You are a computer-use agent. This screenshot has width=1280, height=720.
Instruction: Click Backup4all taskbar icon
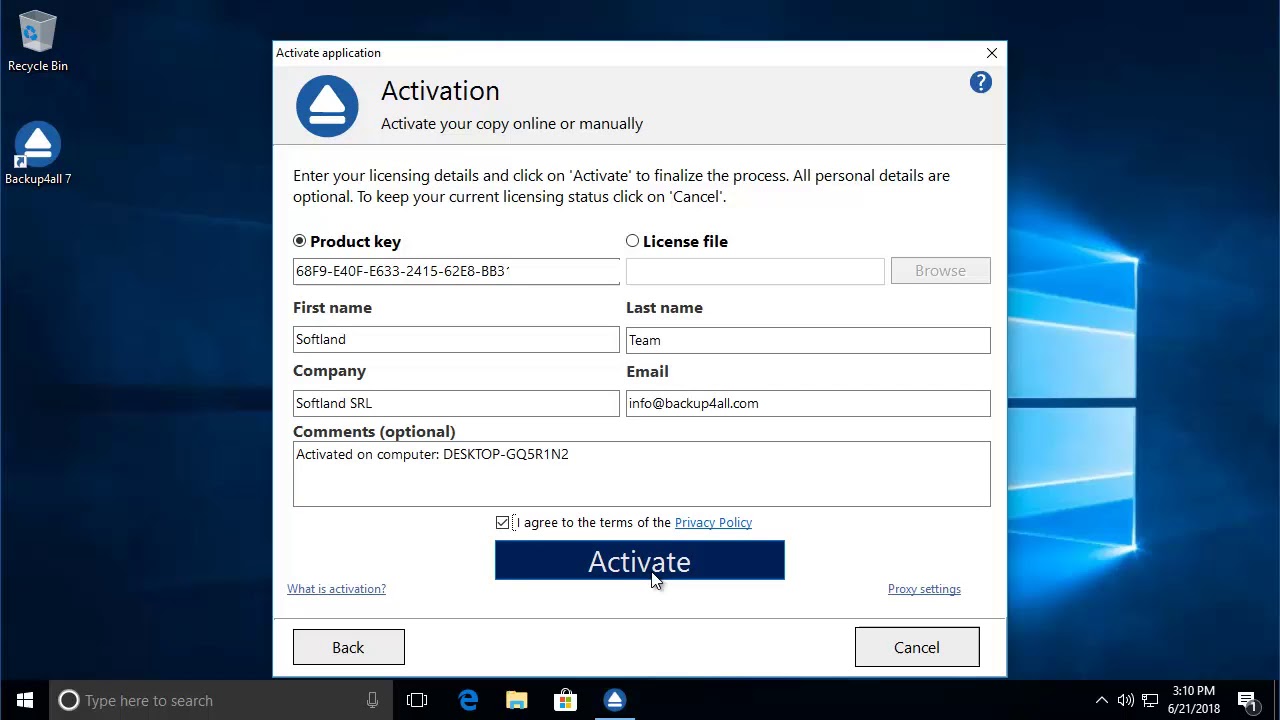point(614,701)
